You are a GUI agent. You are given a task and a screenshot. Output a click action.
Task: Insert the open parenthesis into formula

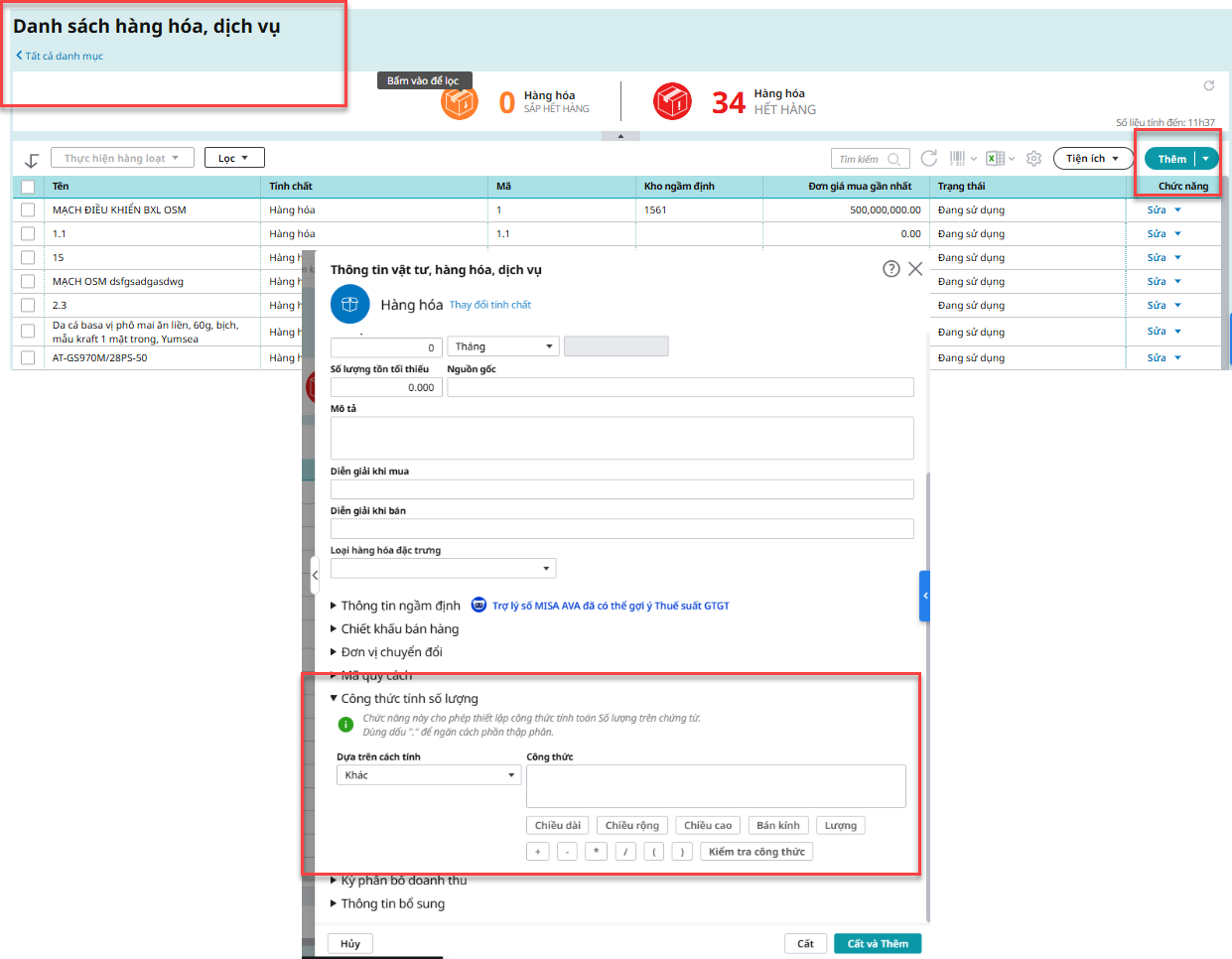click(654, 852)
